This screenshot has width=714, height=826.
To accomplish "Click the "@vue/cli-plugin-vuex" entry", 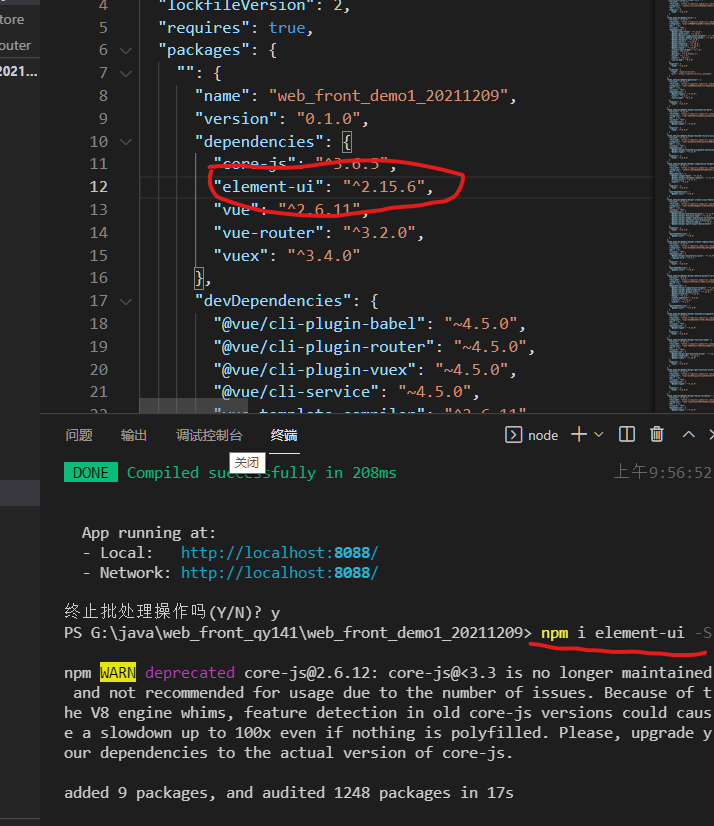I will [365, 369].
